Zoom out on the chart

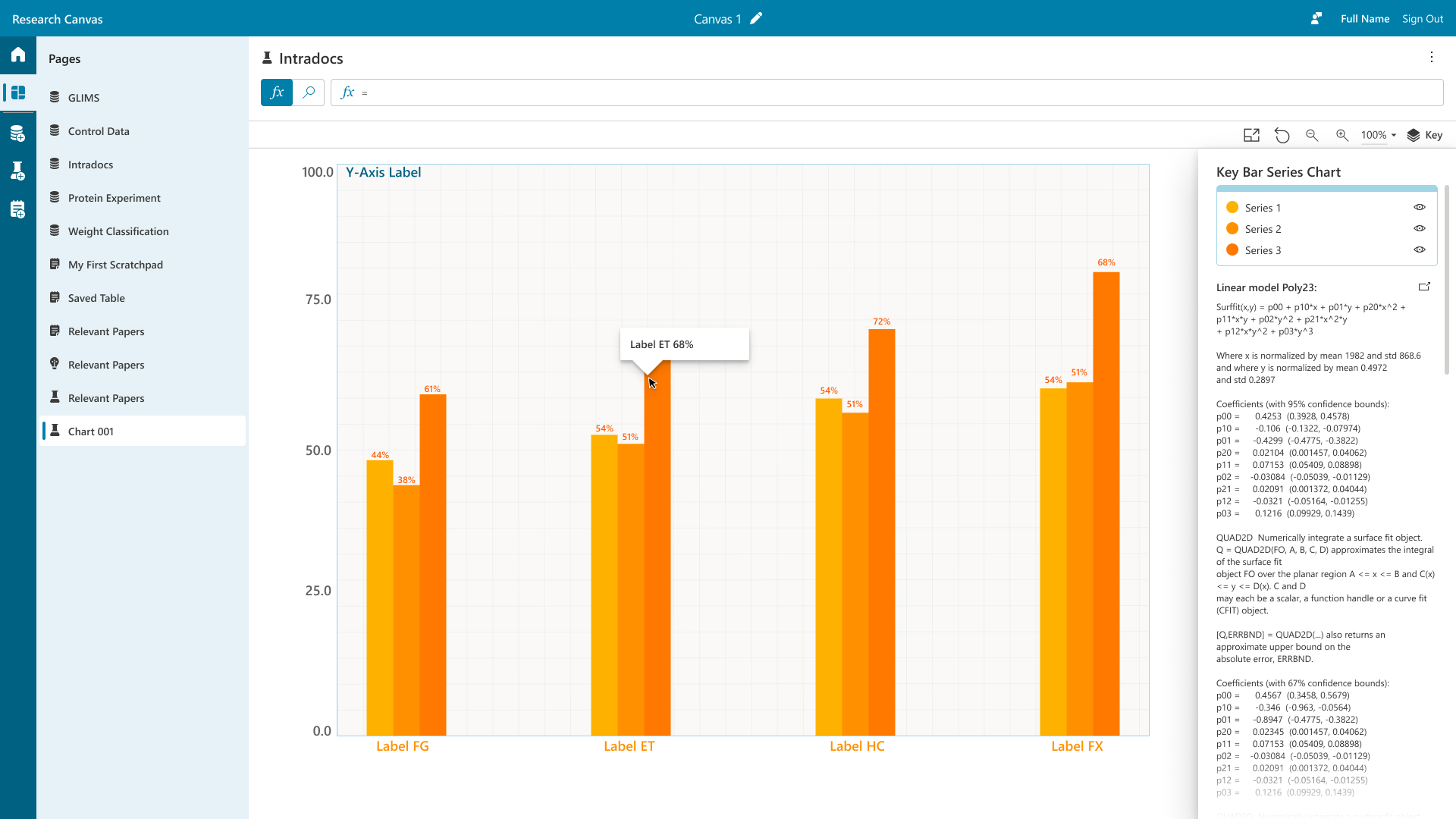tap(1312, 135)
